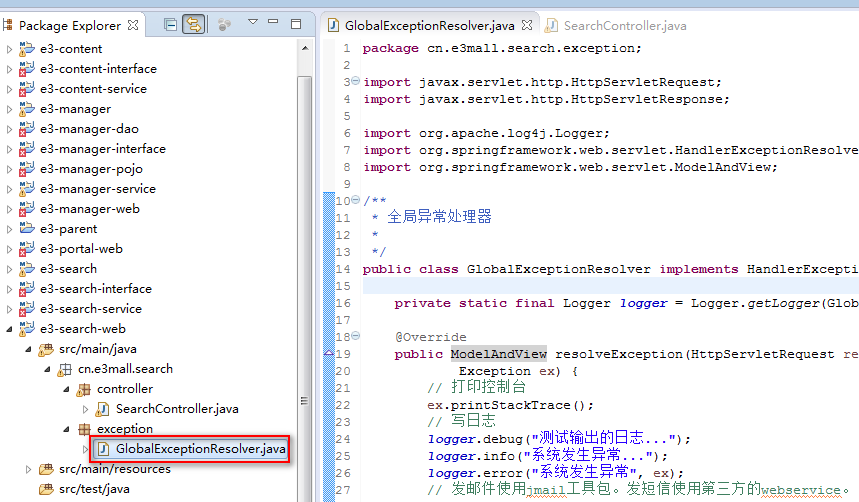Select the e3-search-web project label
Image resolution: width=859 pixels, height=502 pixels.
pyautogui.click(x=83, y=329)
